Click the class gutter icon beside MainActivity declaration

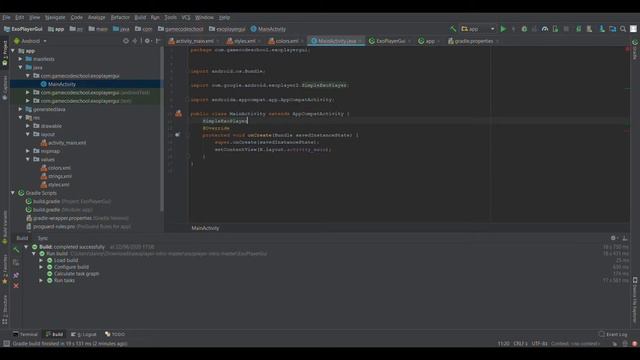coord(178,113)
